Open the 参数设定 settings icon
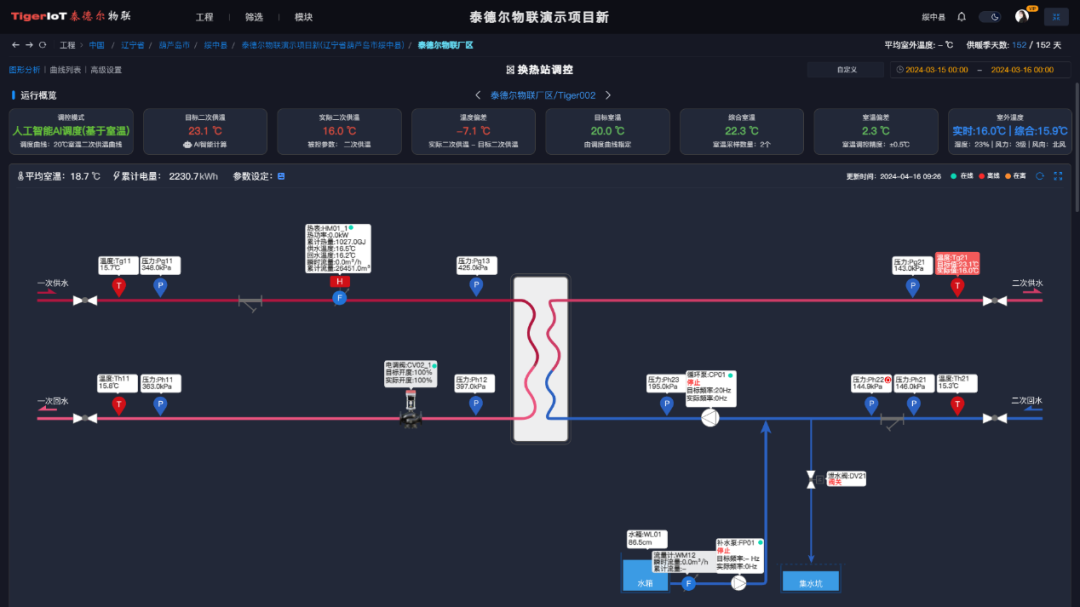 pyautogui.click(x=281, y=177)
